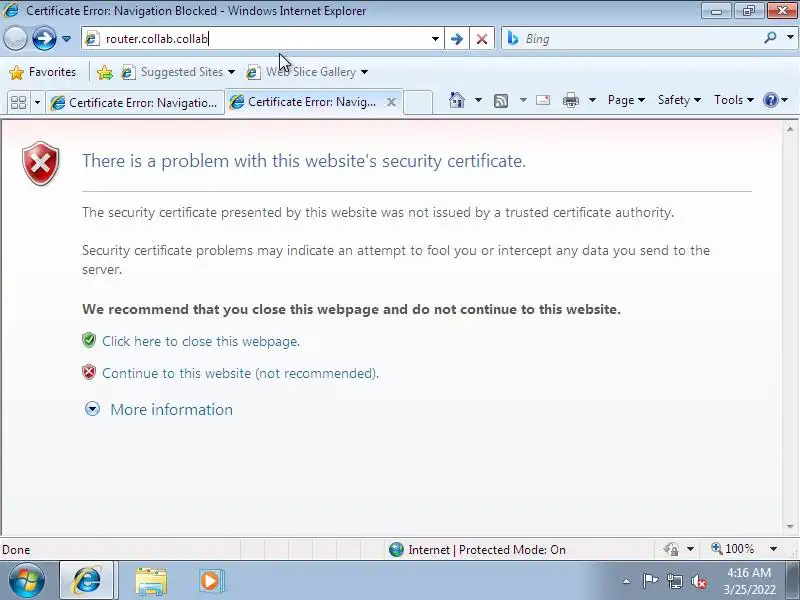Open the Windows Start menu
The image size is (800, 600).
[x=27, y=581]
